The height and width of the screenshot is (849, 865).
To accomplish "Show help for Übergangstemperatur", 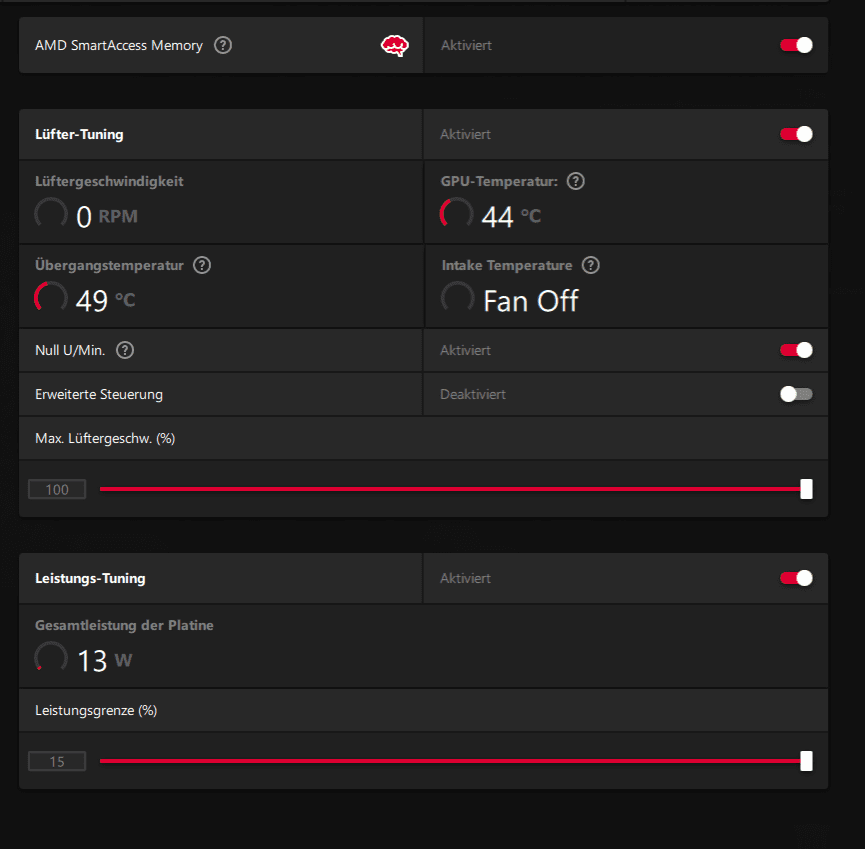I will click(202, 265).
